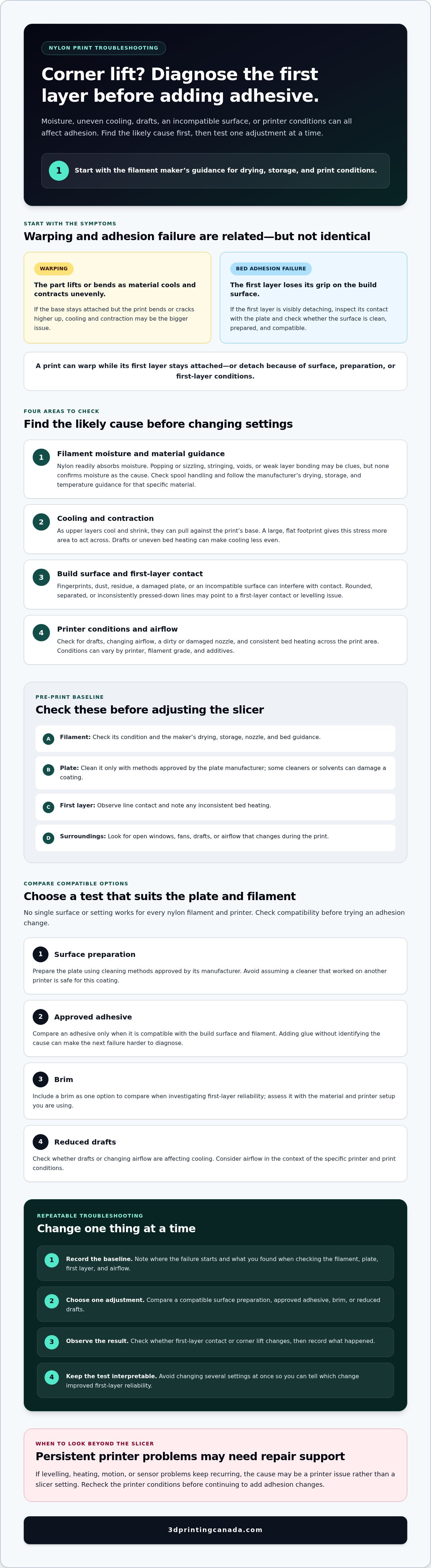Screen dimensions: 431x1568
Task: Click number 1 icon beside Filament moisture
Action: point(41,457)
